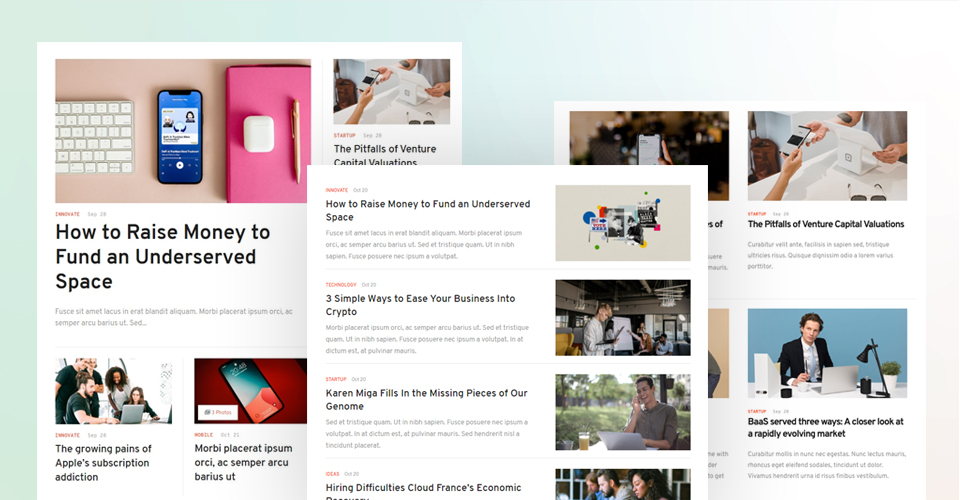The width and height of the screenshot is (960, 500).
Task: Click the TECHNOLOGY category label
Action: click(x=341, y=285)
